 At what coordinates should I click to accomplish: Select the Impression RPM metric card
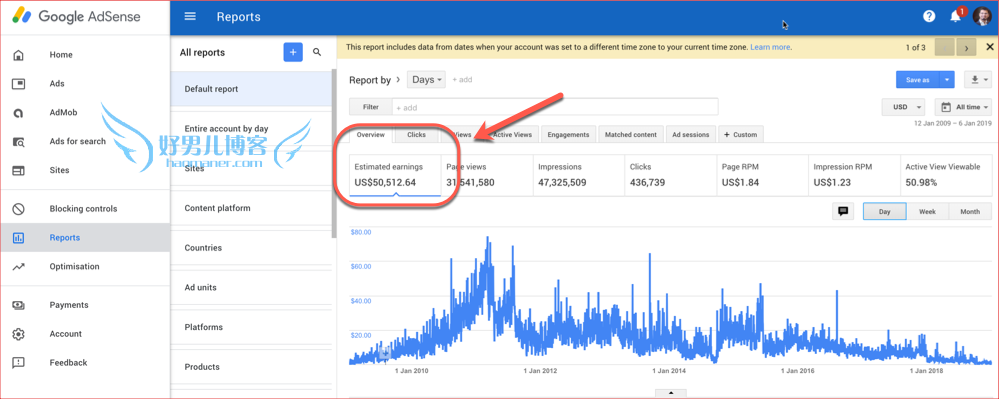pos(854,175)
